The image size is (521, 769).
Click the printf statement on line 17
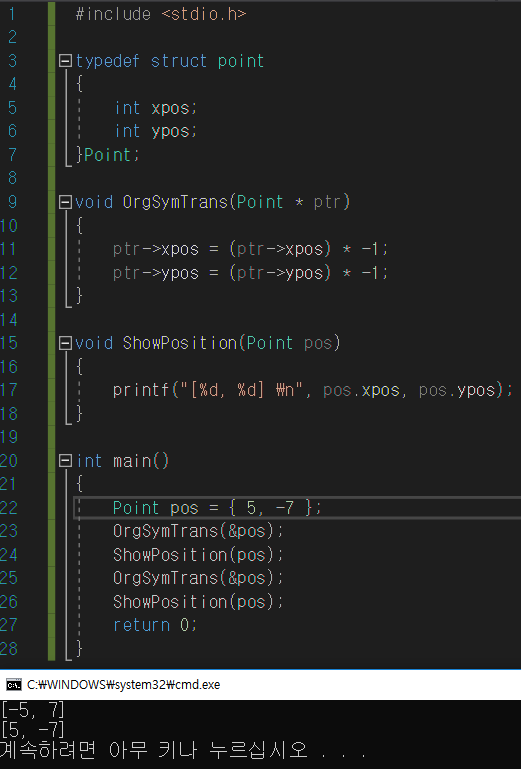(x=313, y=390)
